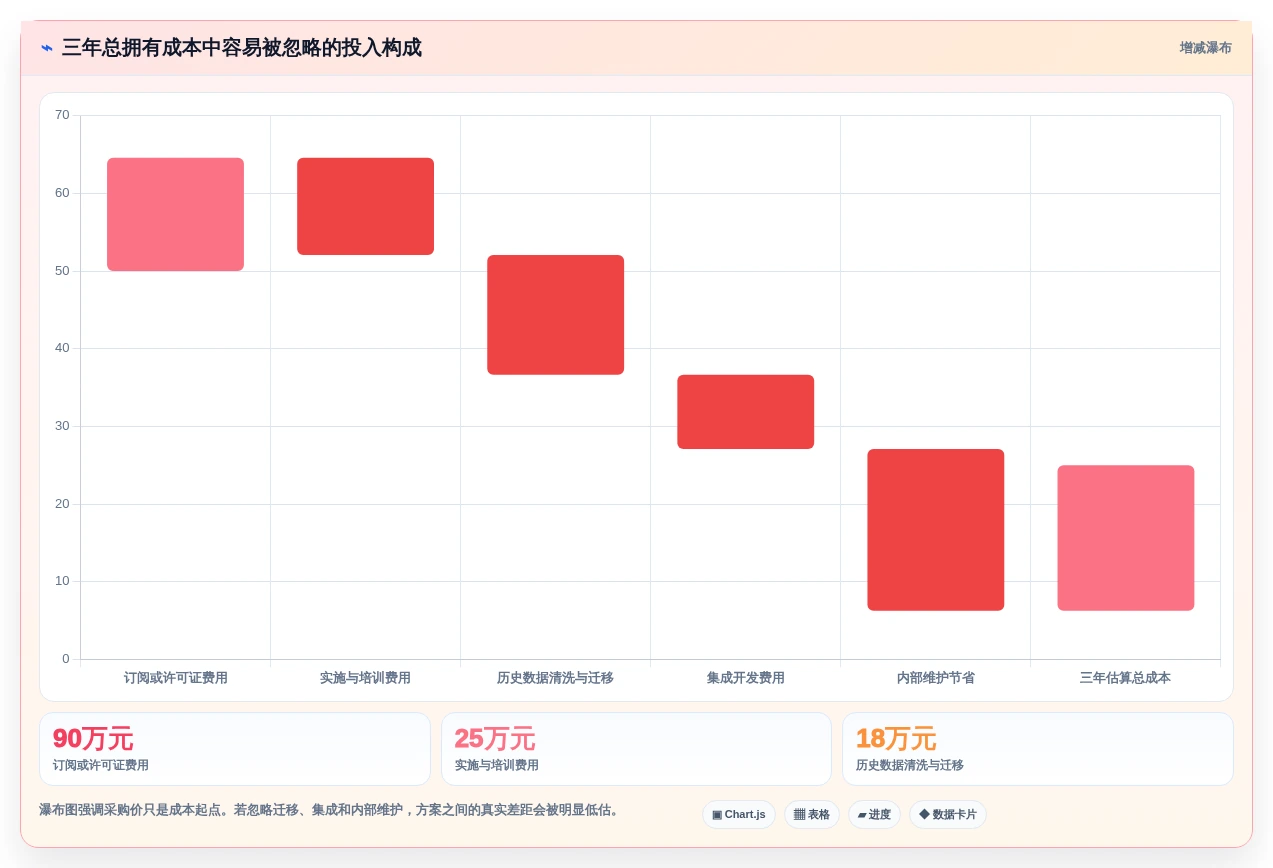
Task: Click the 数据卡片 tag chip
Action: [948, 815]
